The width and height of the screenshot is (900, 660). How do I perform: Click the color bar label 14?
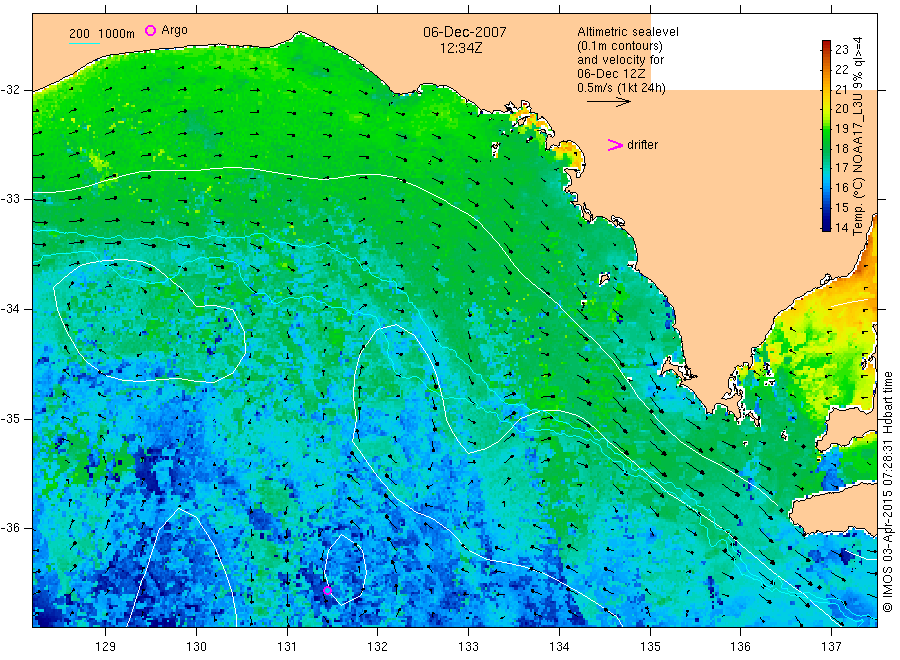click(x=841, y=227)
